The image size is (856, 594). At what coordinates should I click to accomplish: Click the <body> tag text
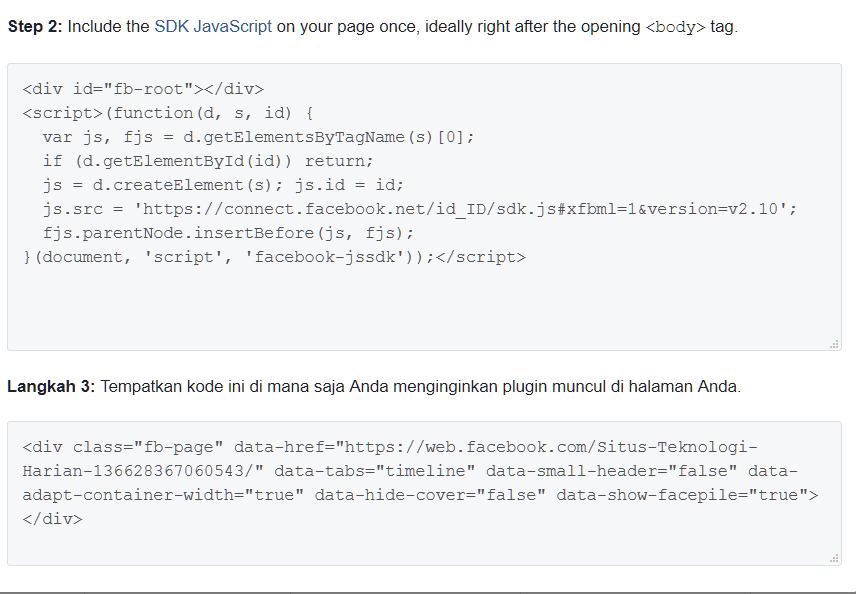point(675,27)
